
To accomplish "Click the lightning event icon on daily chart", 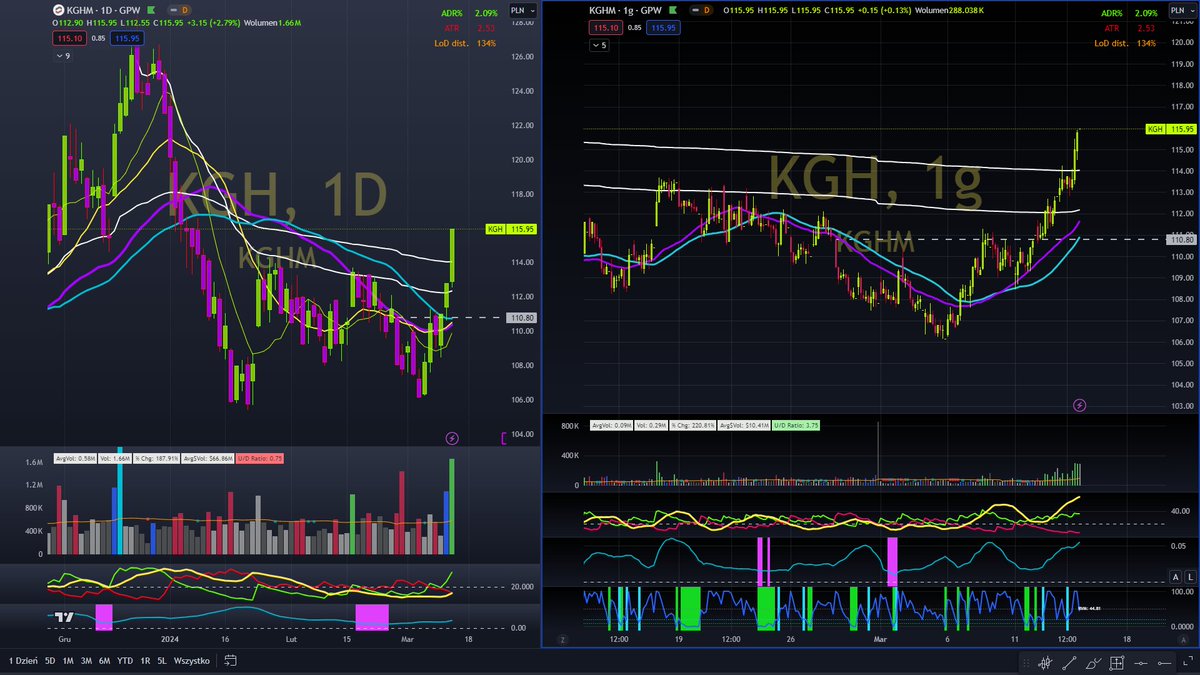I will point(451,438).
